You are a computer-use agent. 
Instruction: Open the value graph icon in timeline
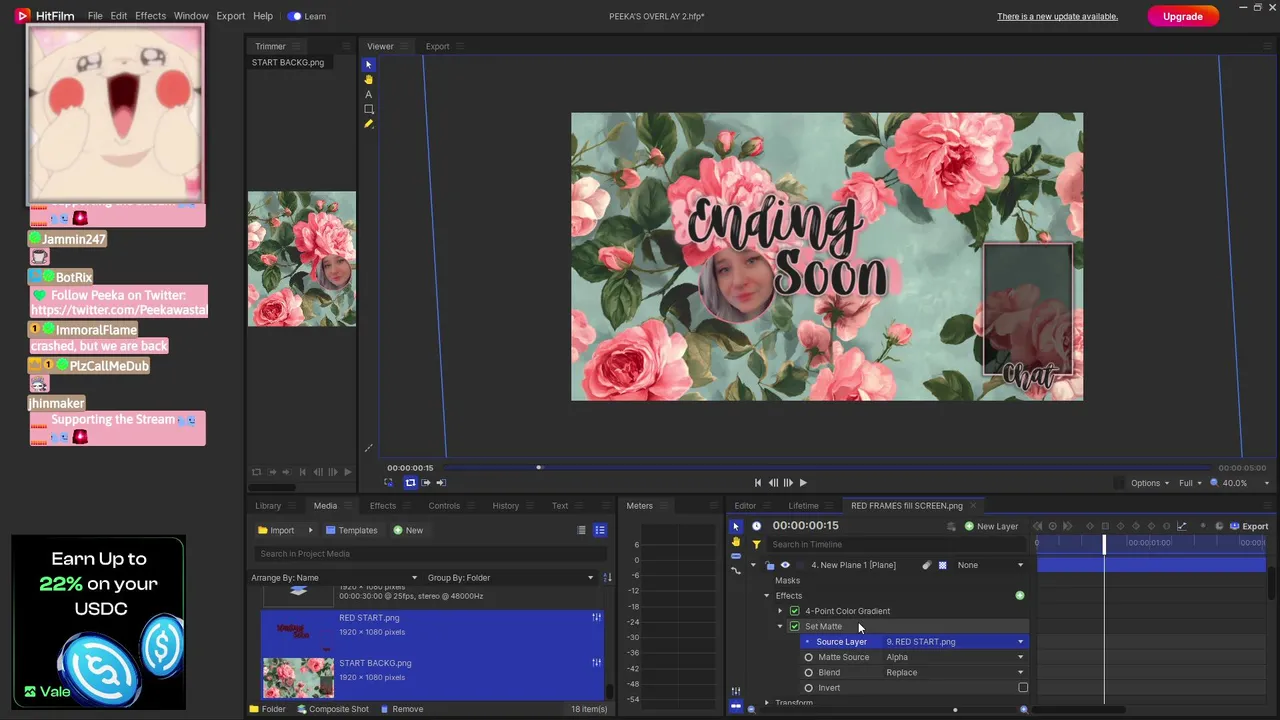[x=1182, y=526]
